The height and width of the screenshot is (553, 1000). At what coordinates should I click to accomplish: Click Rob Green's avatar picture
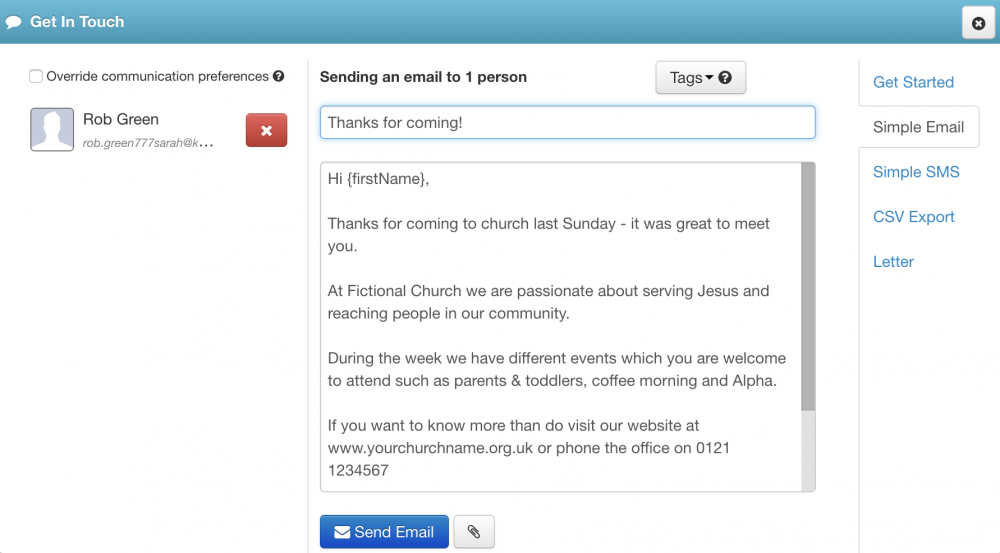pos(52,129)
